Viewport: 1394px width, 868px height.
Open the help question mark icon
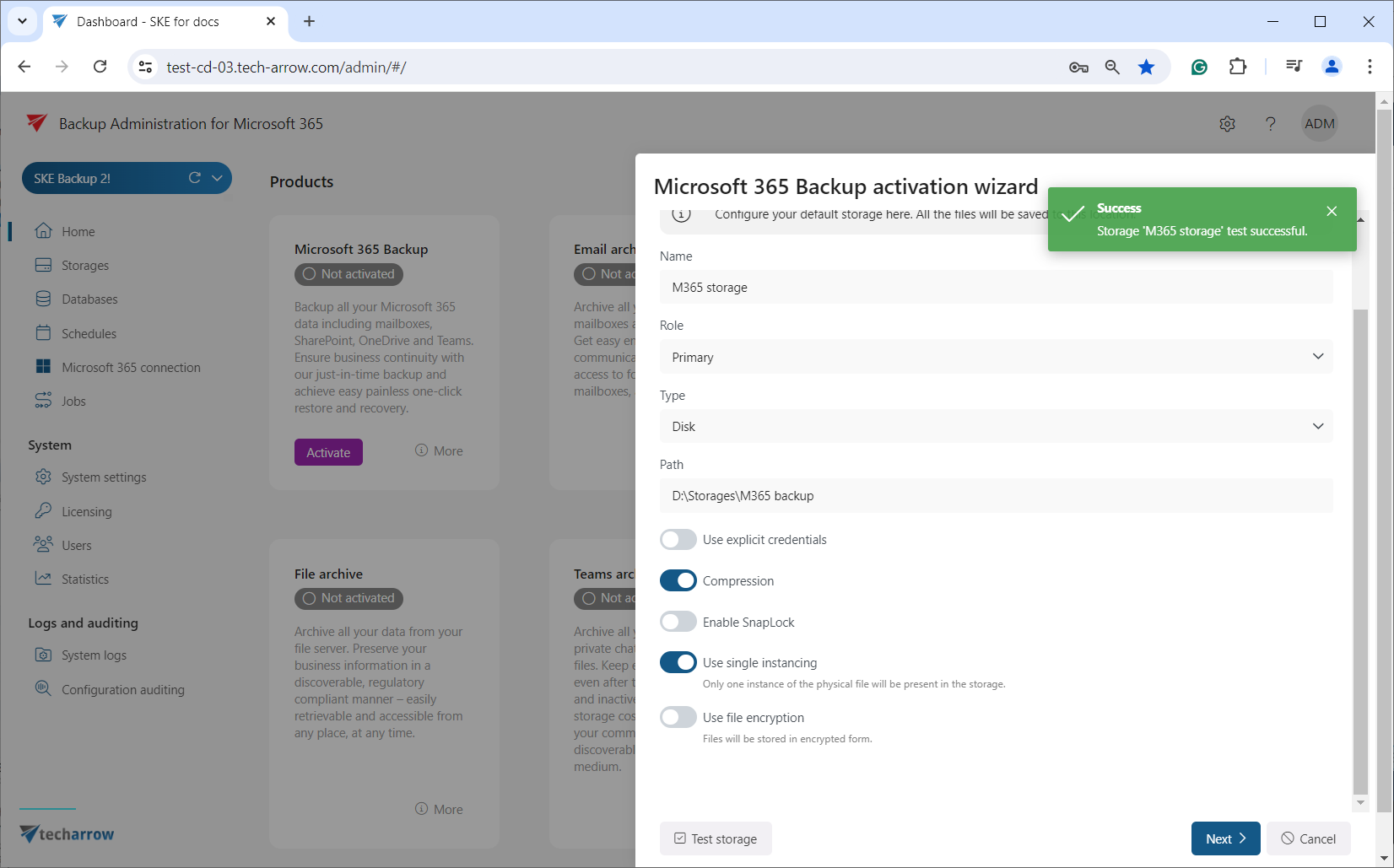(x=1270, y=124)
